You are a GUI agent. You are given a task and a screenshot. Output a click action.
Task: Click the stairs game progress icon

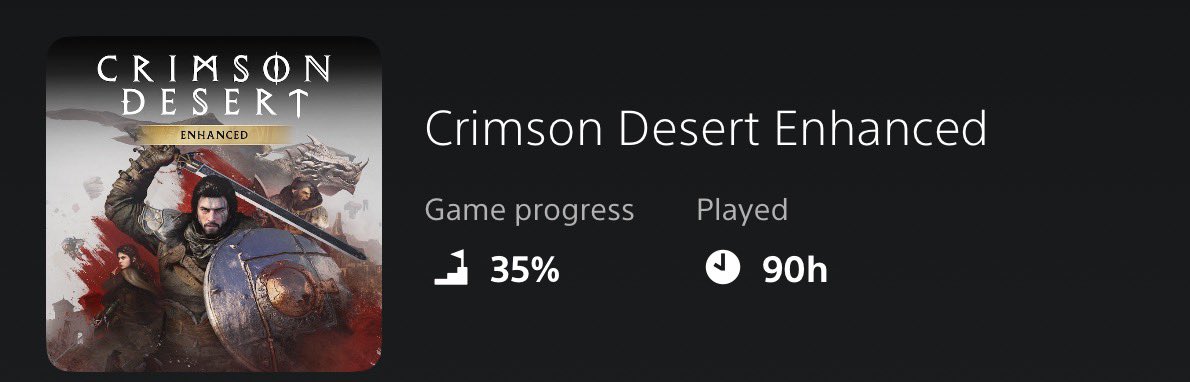(x=451, y=269)
